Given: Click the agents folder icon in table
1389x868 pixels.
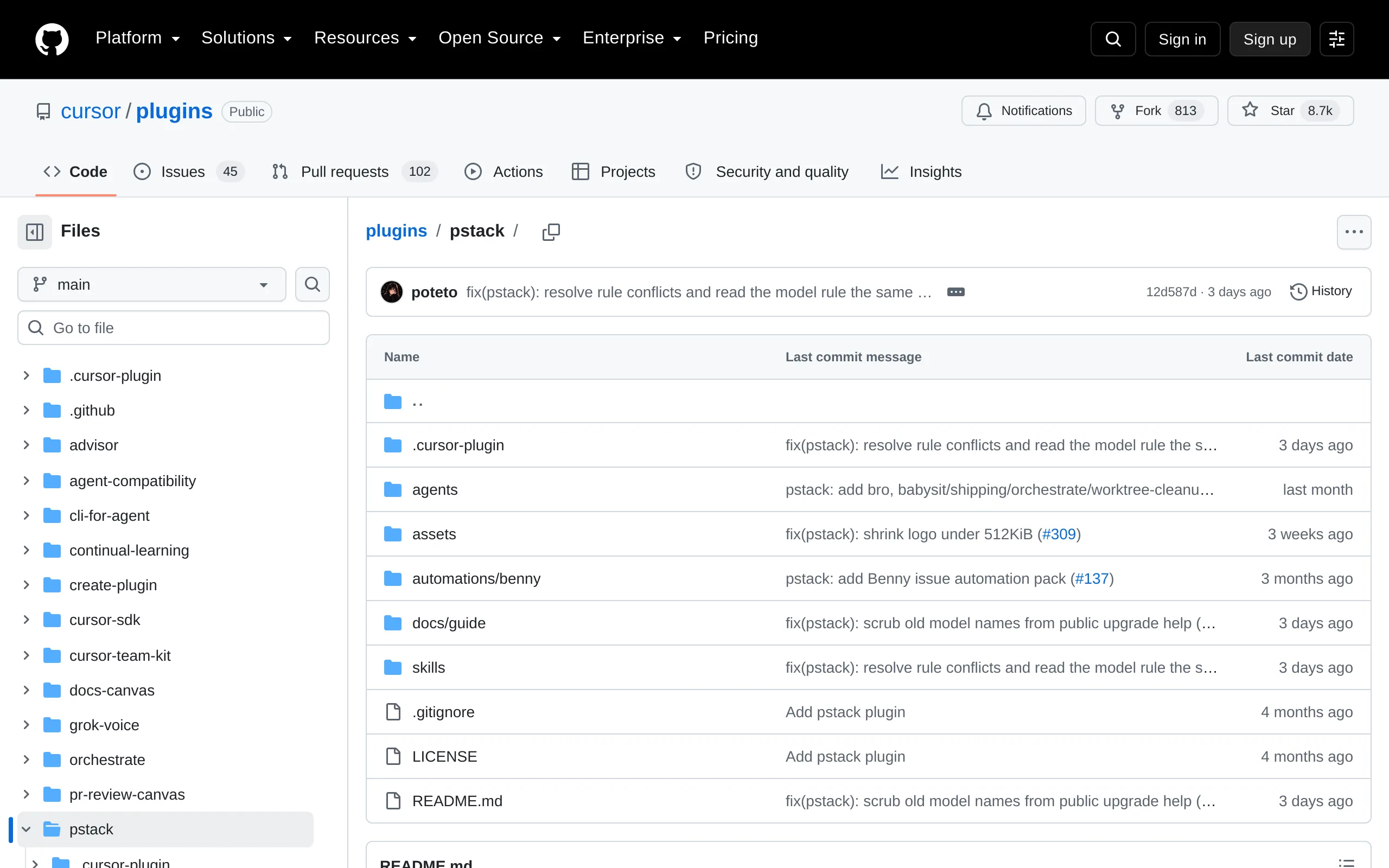Looking at the screenshot, I should click(x=393, y=490).
